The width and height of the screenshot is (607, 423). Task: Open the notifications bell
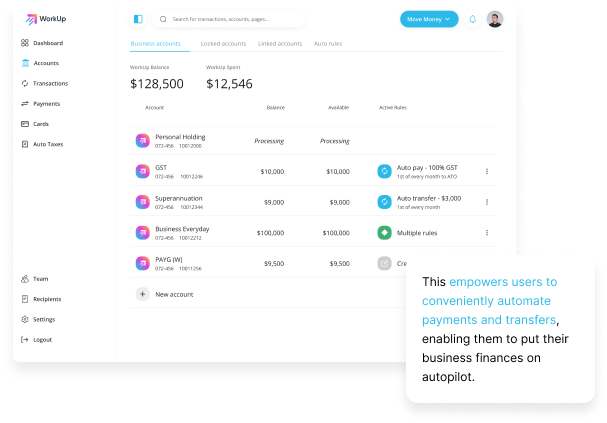[472, 19]
